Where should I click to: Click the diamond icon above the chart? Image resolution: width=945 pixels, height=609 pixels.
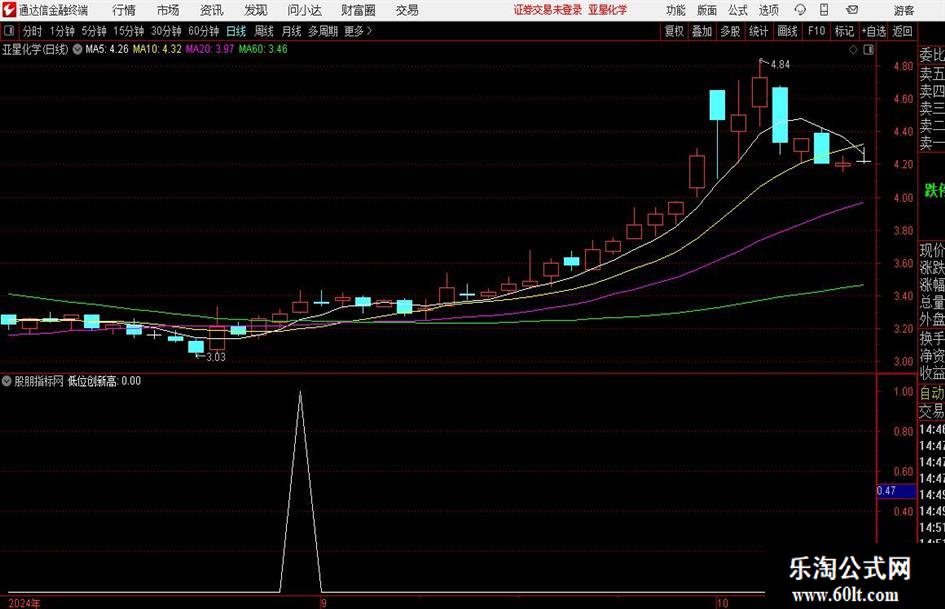coord(853,50)
